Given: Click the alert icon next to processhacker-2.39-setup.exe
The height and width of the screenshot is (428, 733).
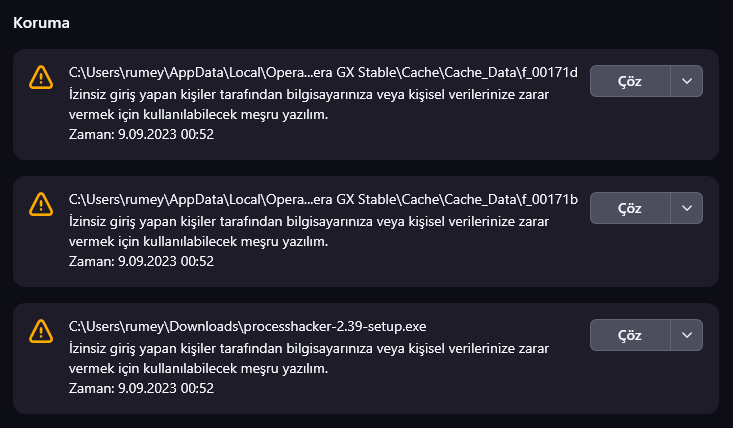Looking at the screenshot, I should click(40, 331).
